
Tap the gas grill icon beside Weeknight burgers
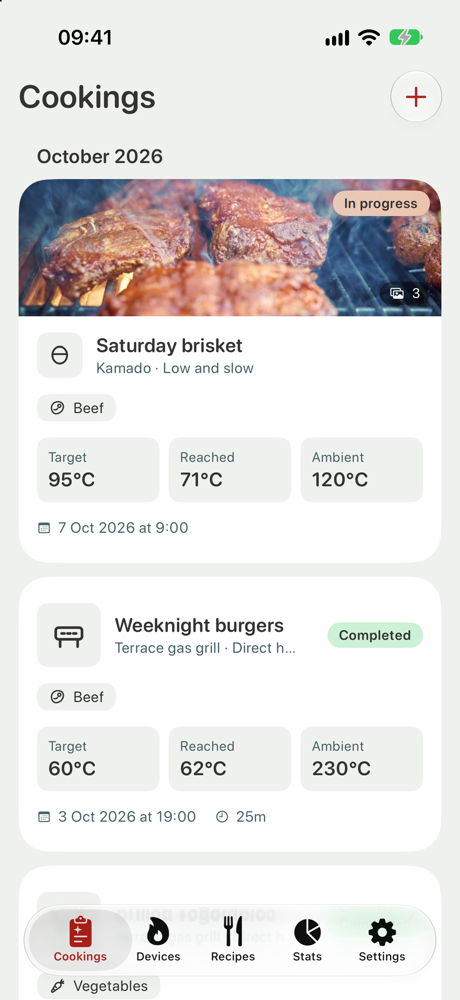click(69, 635)
